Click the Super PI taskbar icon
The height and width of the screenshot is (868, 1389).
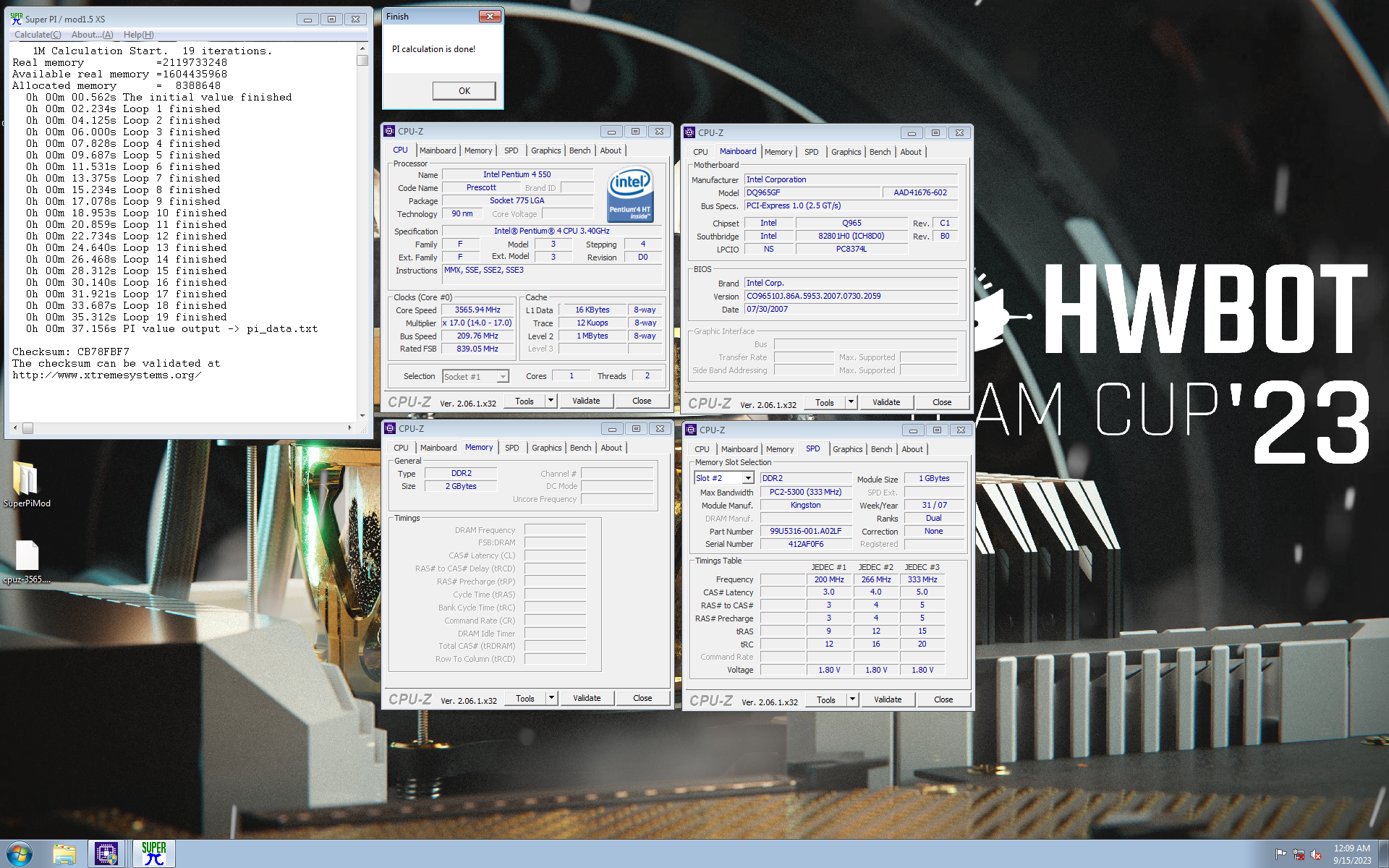pos(153,854)
